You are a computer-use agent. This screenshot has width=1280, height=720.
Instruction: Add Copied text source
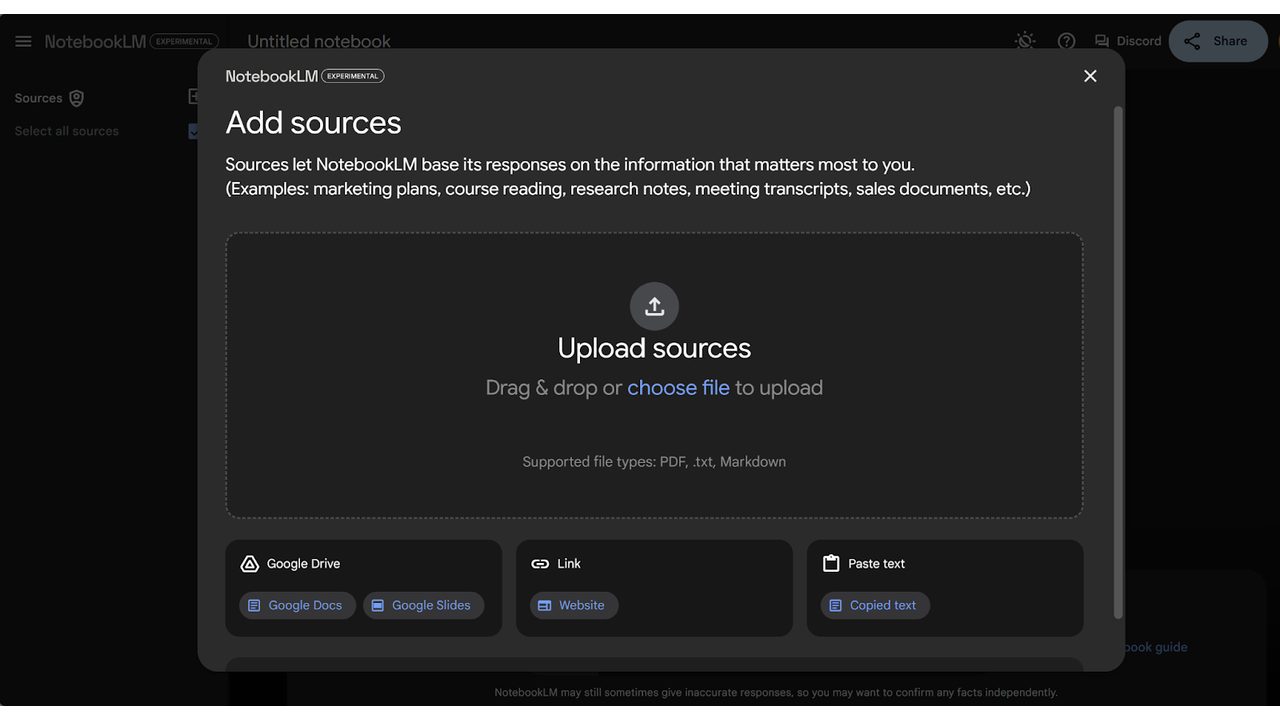875,605
